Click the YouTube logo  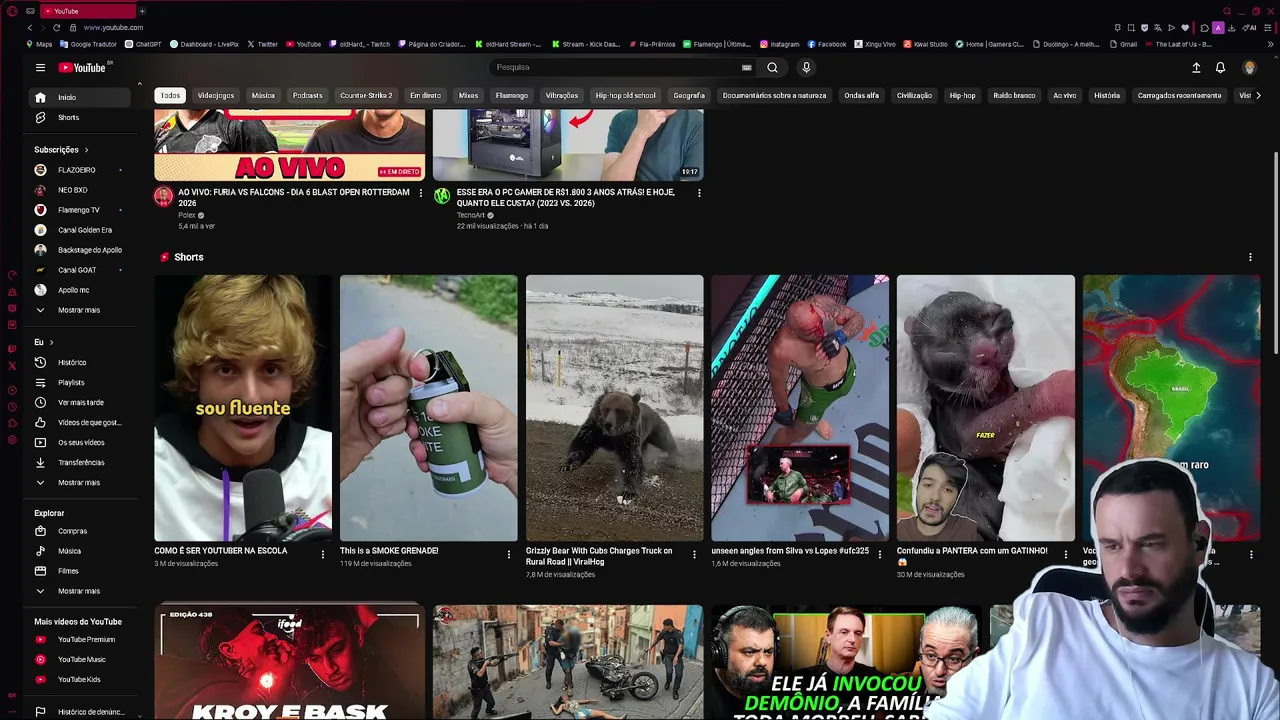82,67
